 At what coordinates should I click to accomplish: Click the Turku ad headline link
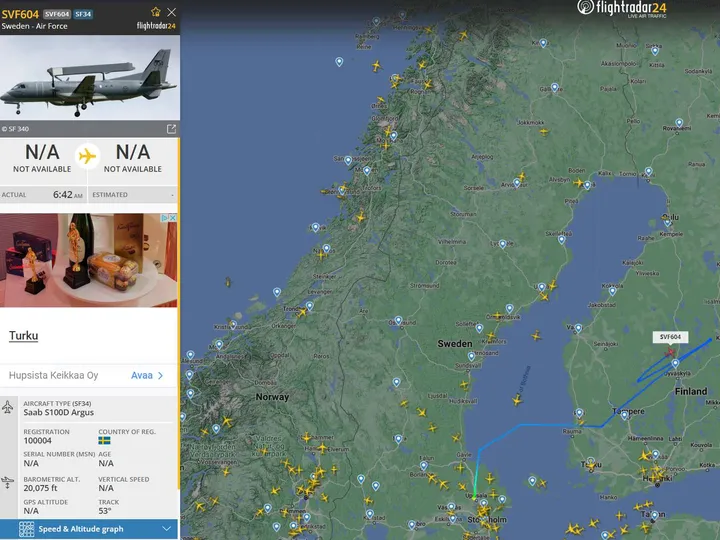[x=23, y=336]
